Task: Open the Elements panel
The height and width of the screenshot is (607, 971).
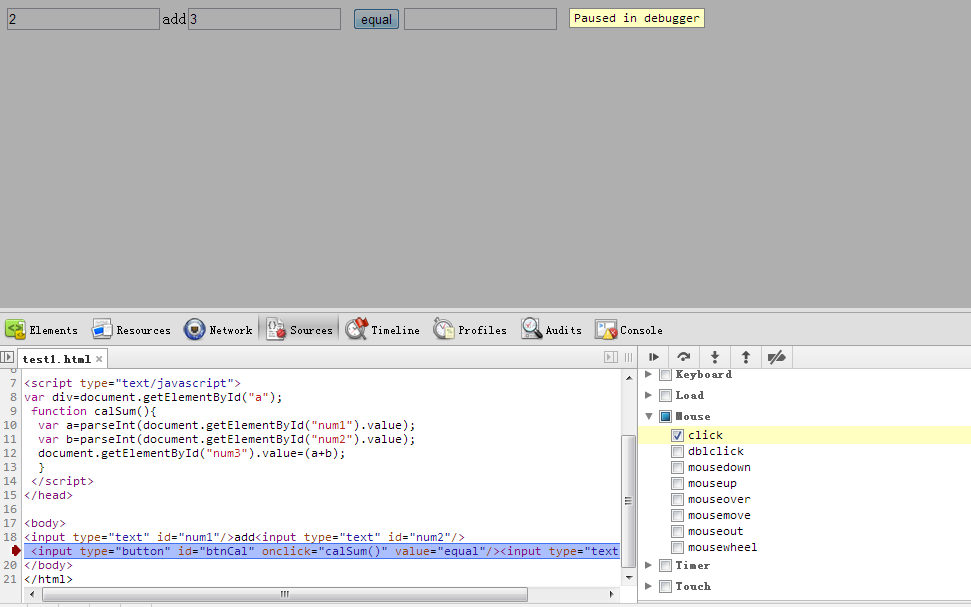Action: [x=42, y=330]
